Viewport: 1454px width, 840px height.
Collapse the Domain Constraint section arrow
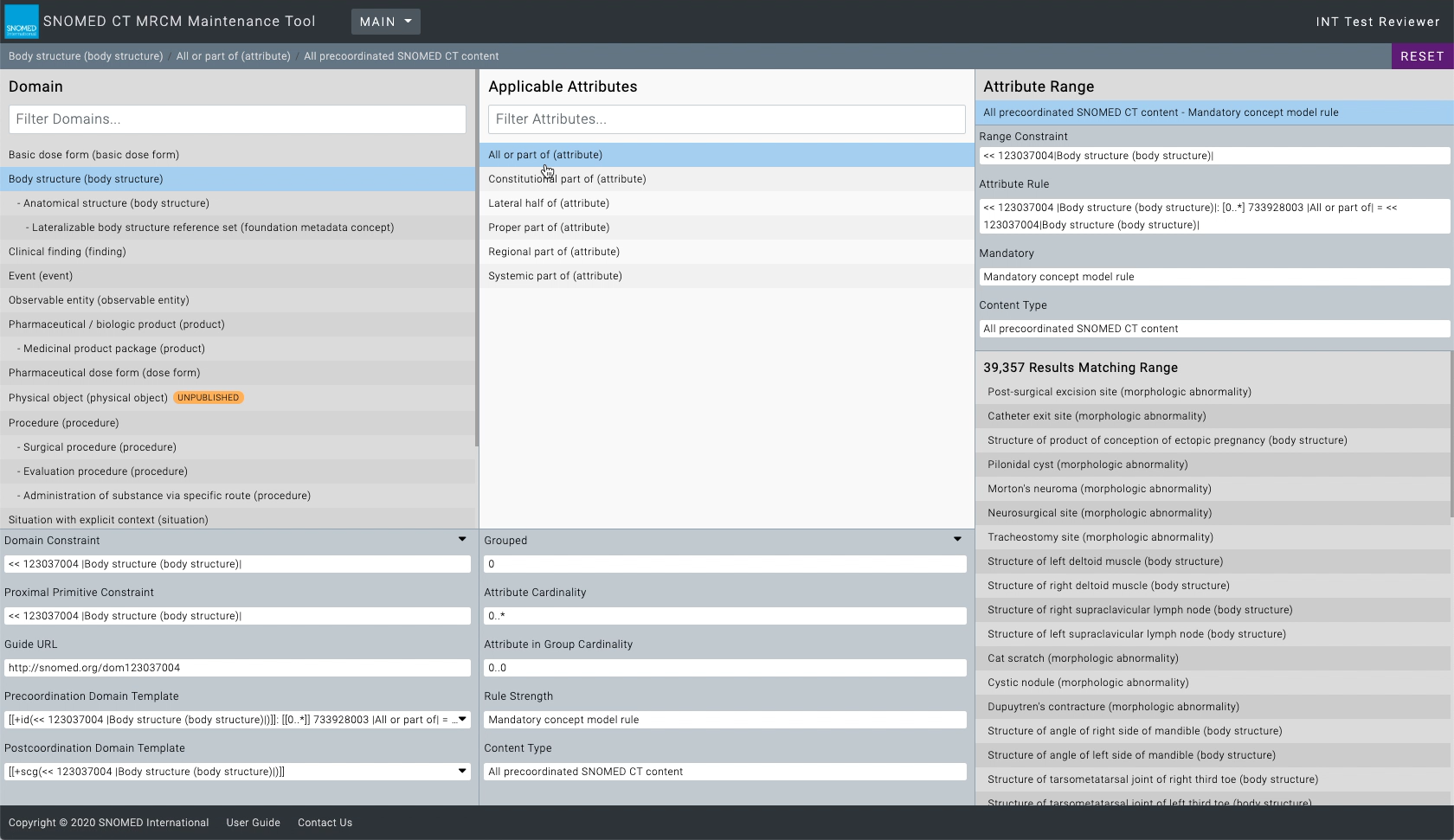[462, 540]
